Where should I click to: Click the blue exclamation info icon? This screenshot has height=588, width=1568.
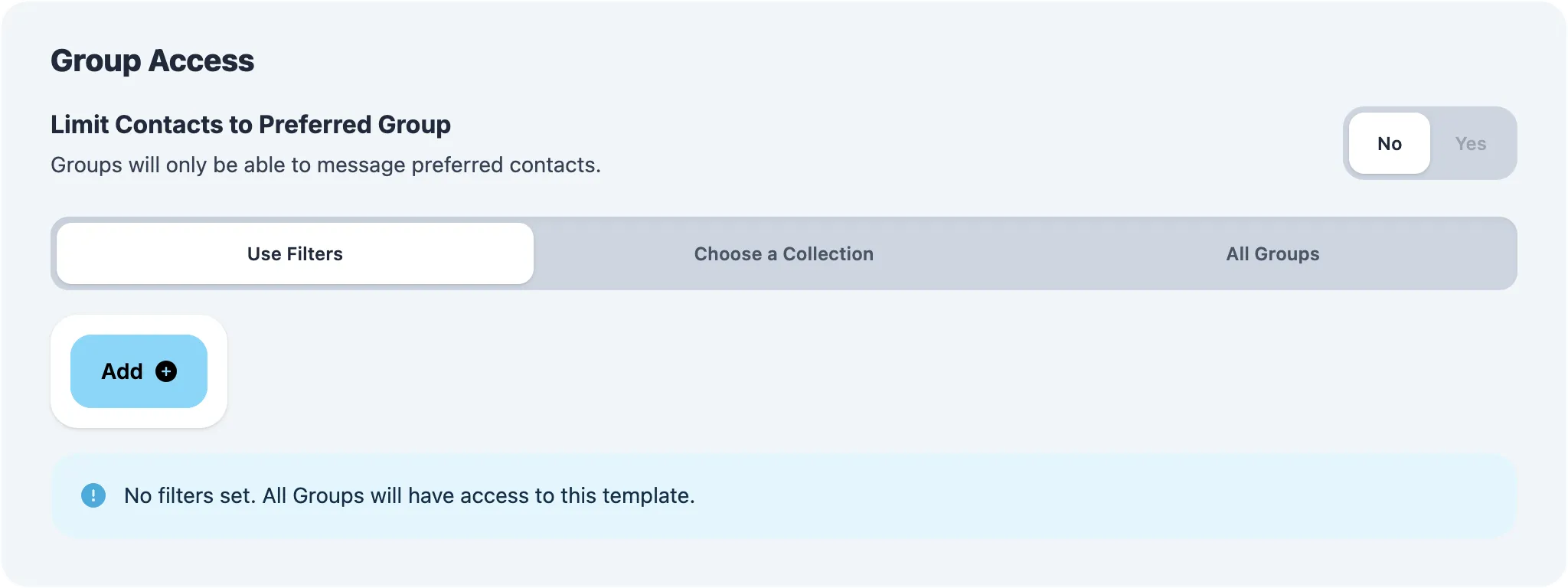[x=93, y=495]
